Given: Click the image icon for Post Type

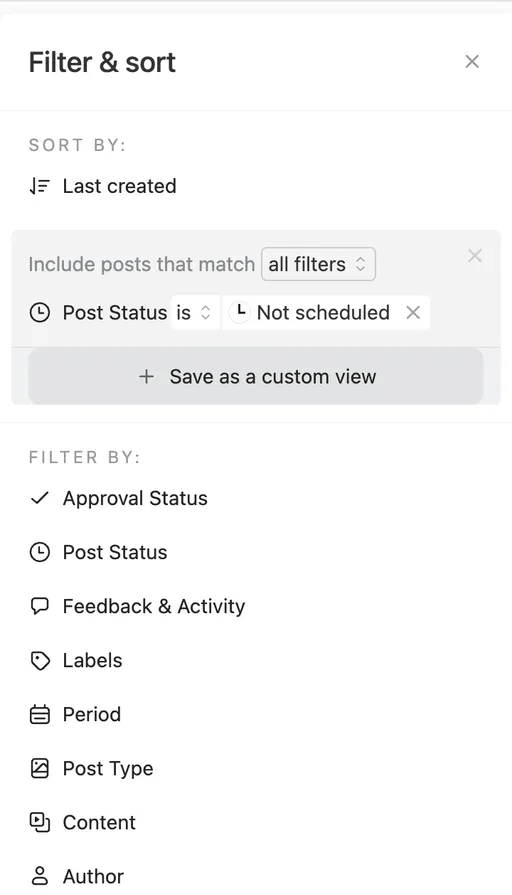Looking at the screenshot, I should point(39,768).
